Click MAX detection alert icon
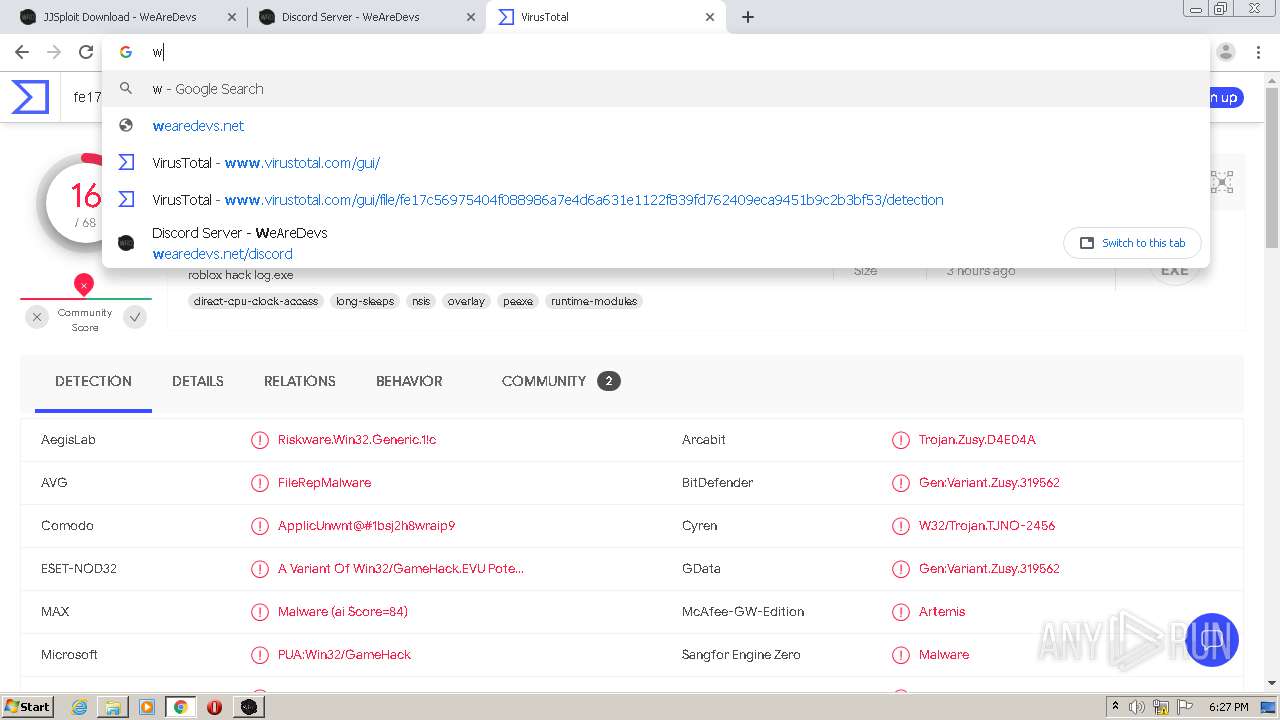Viewport: 1280px width, 720px height. pos(260,612)
